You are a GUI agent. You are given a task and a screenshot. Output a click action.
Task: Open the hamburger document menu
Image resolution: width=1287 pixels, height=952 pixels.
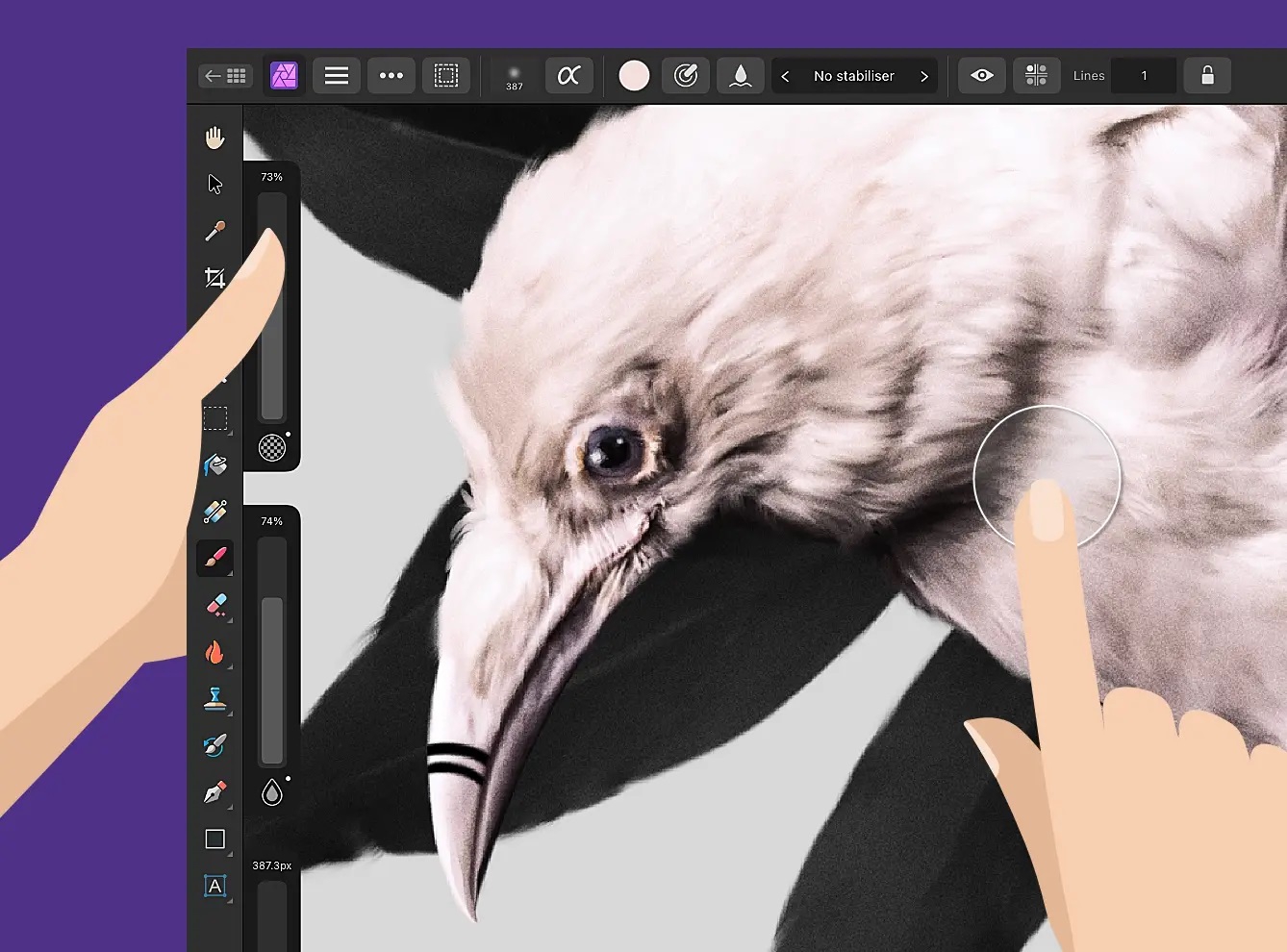337,76
